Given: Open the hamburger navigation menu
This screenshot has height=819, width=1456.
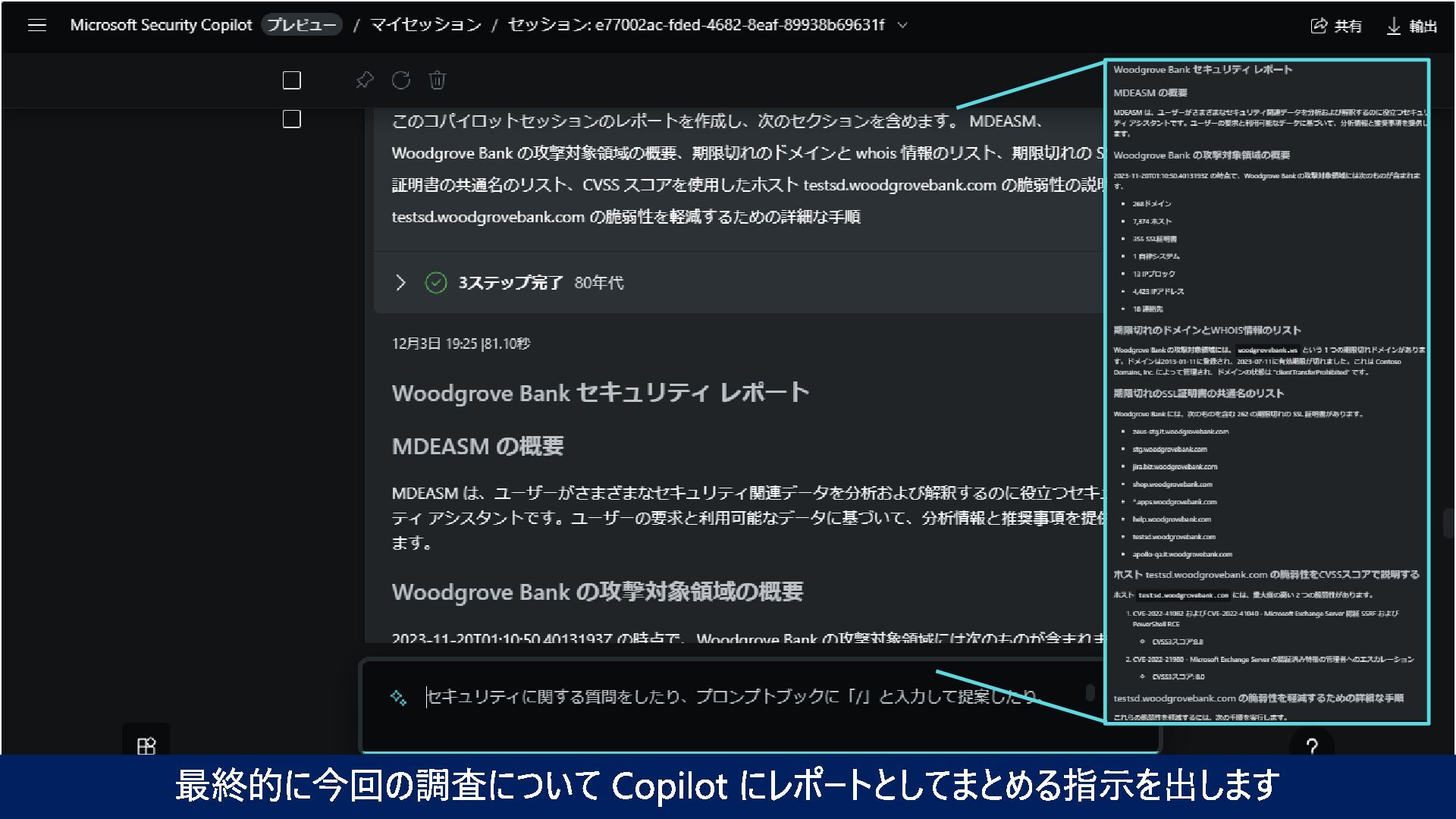Looking at the screenshot, I should 36,25.
